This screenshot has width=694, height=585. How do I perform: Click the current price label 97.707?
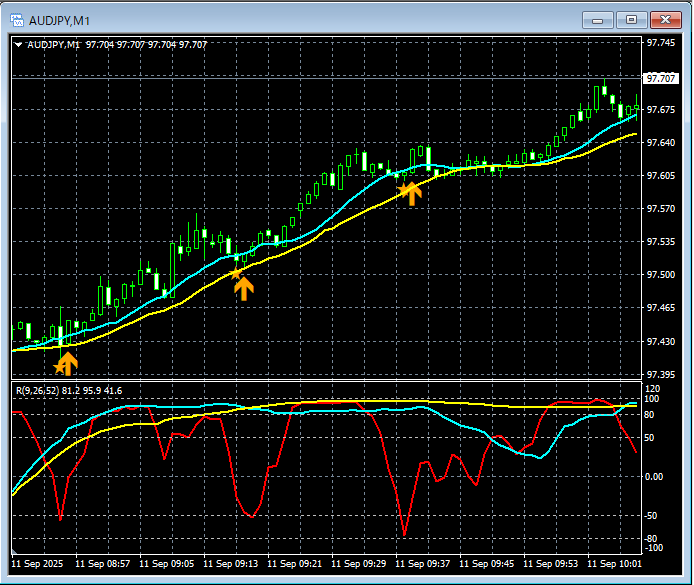point(660,78)
